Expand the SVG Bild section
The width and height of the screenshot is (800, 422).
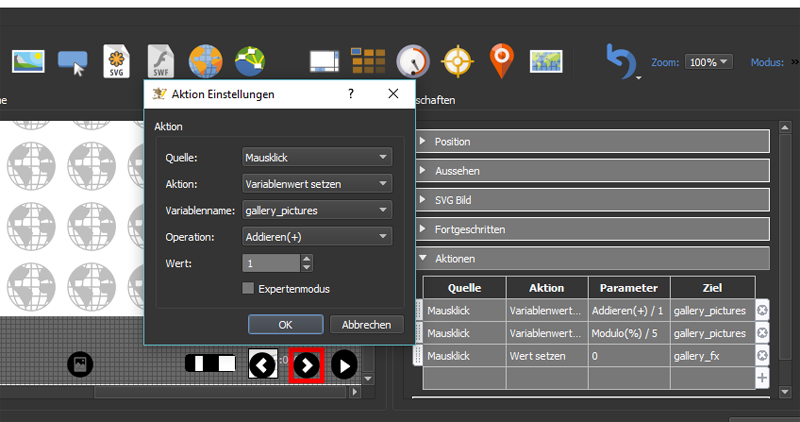[594, 200]
